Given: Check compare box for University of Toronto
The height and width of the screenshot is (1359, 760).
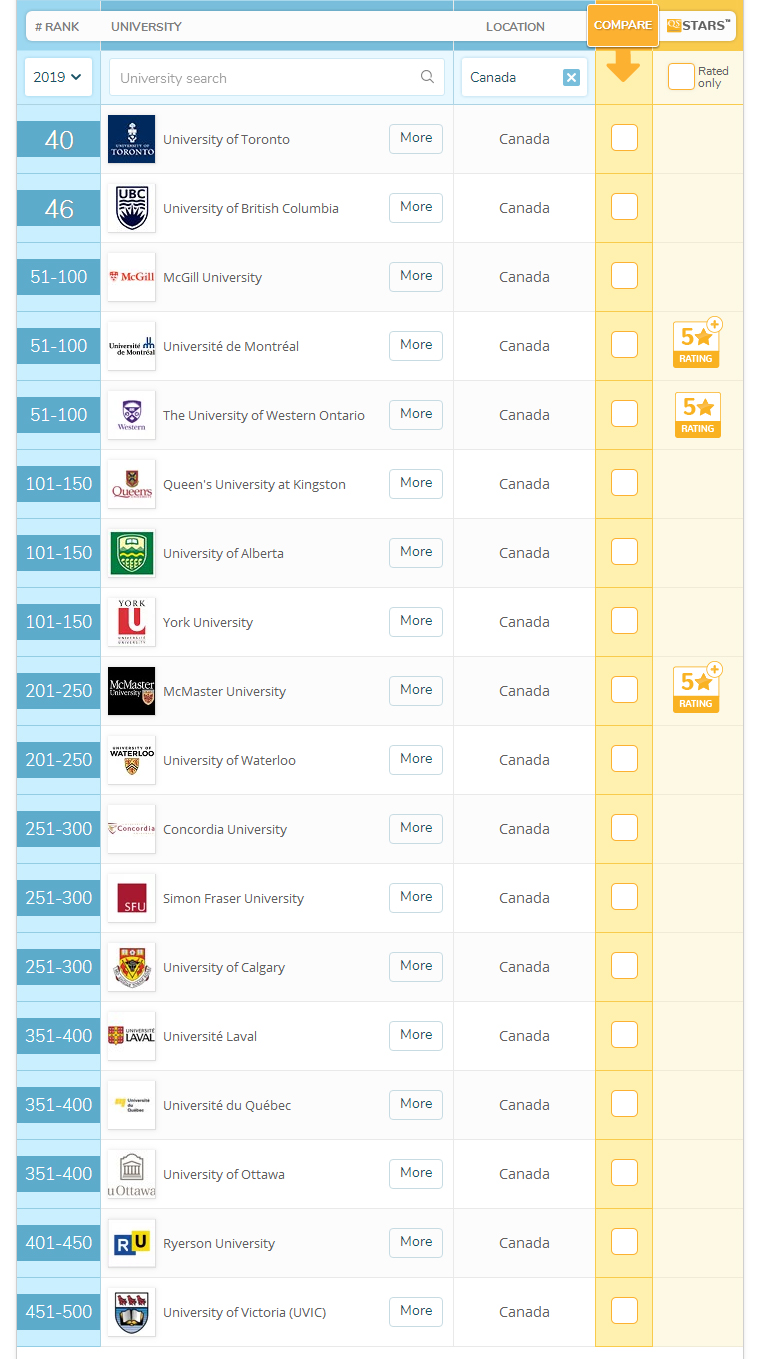Looking at the screenshot, I should pos(624,138).
